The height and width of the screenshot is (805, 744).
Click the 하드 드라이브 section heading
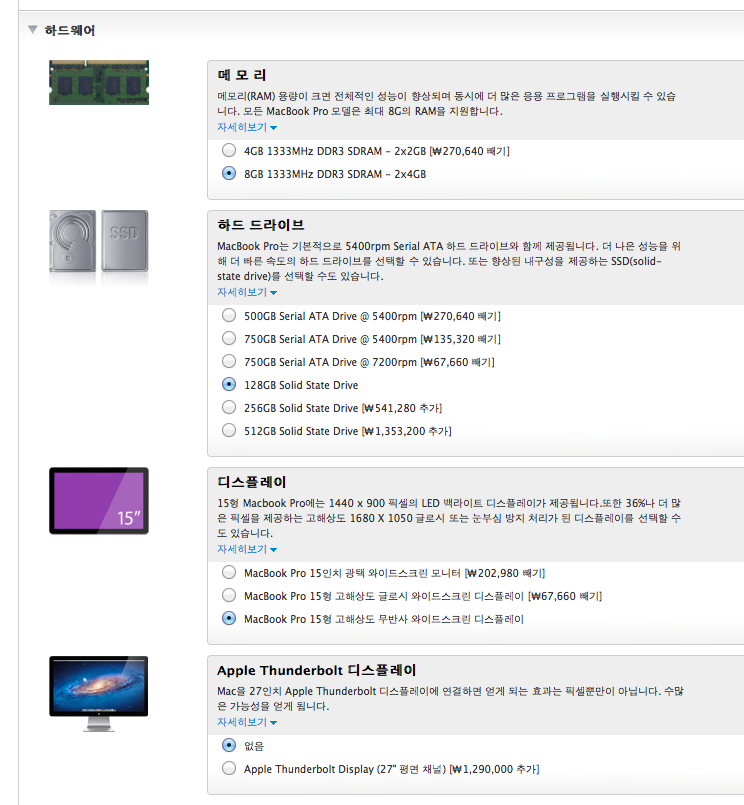pos(261,225)
